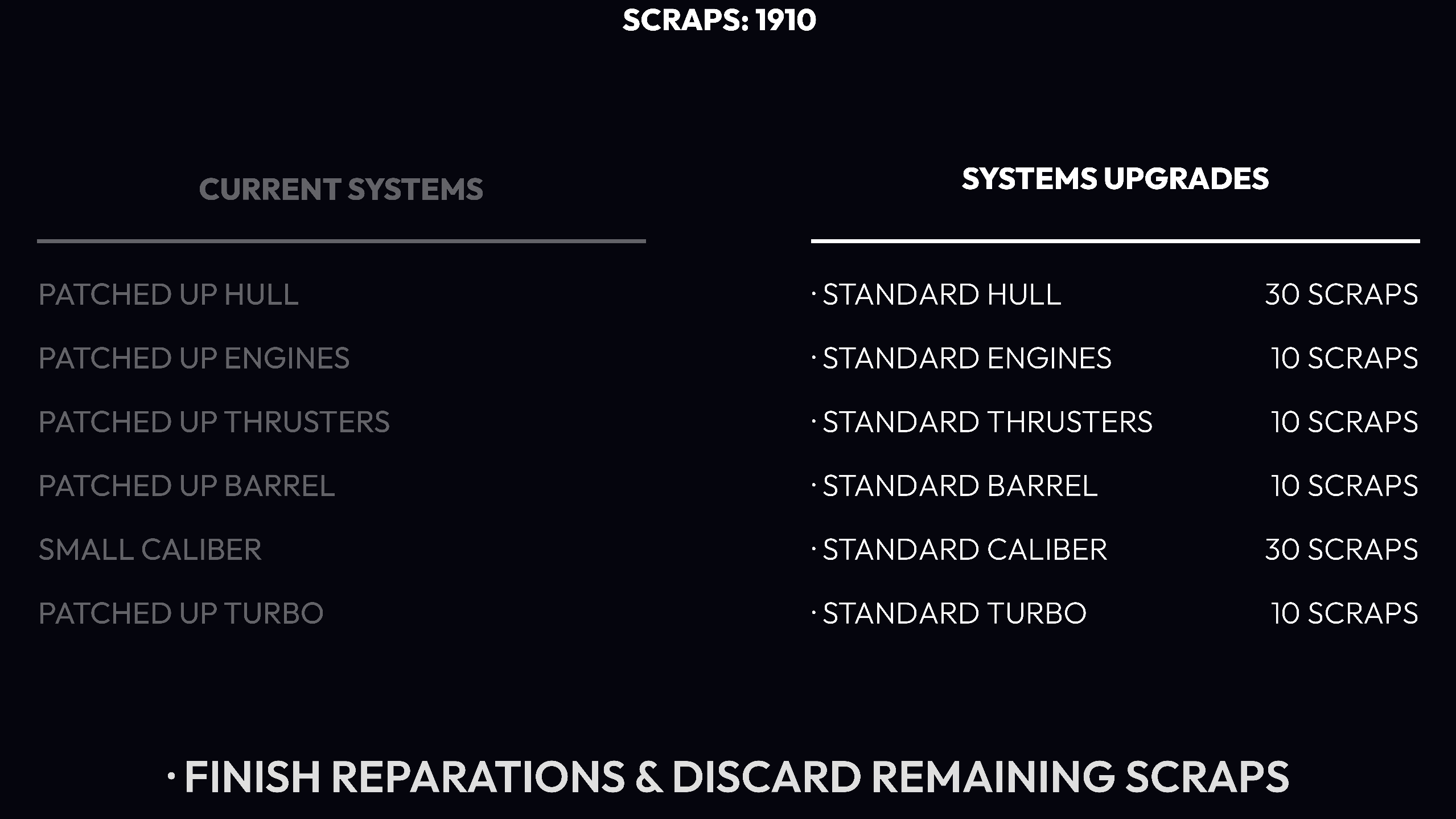Select the Small Caliber current system
Screen dimensions: 1456x819
click(150, 550)
